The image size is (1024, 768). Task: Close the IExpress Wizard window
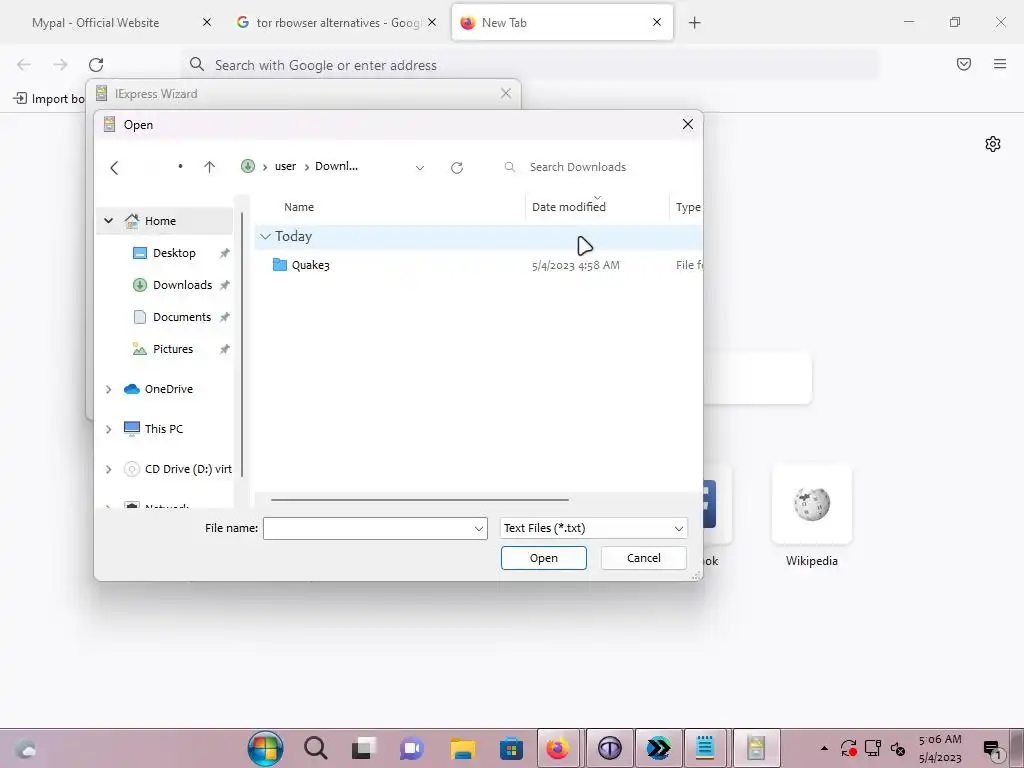[x=505, y=93]
